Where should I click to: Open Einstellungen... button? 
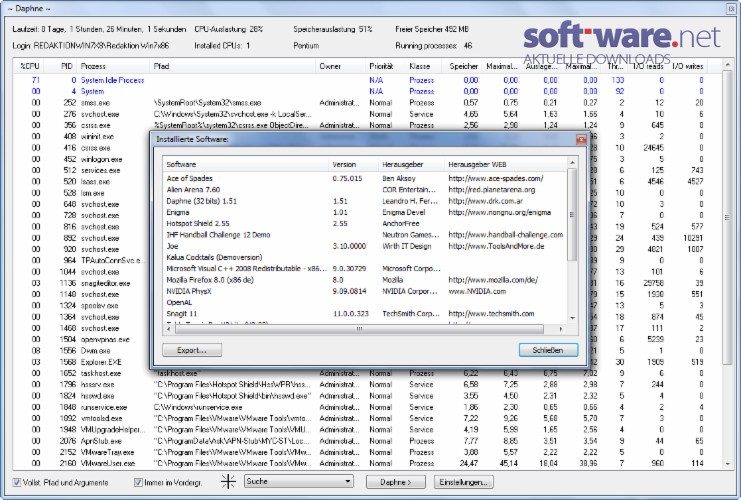click(x=464, y=482)
